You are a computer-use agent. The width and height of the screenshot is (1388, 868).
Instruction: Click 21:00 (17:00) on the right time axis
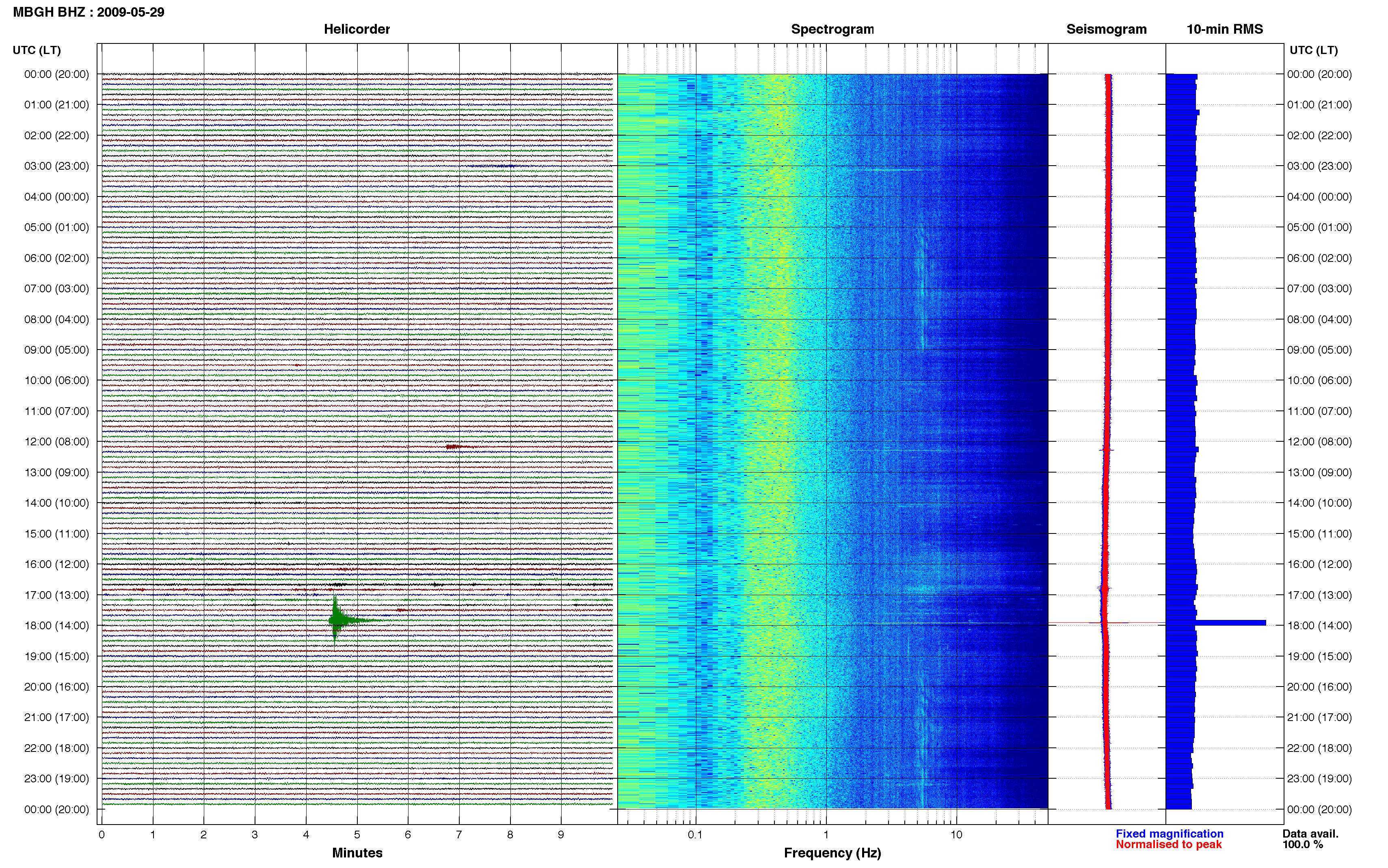tap(1319, 717)
